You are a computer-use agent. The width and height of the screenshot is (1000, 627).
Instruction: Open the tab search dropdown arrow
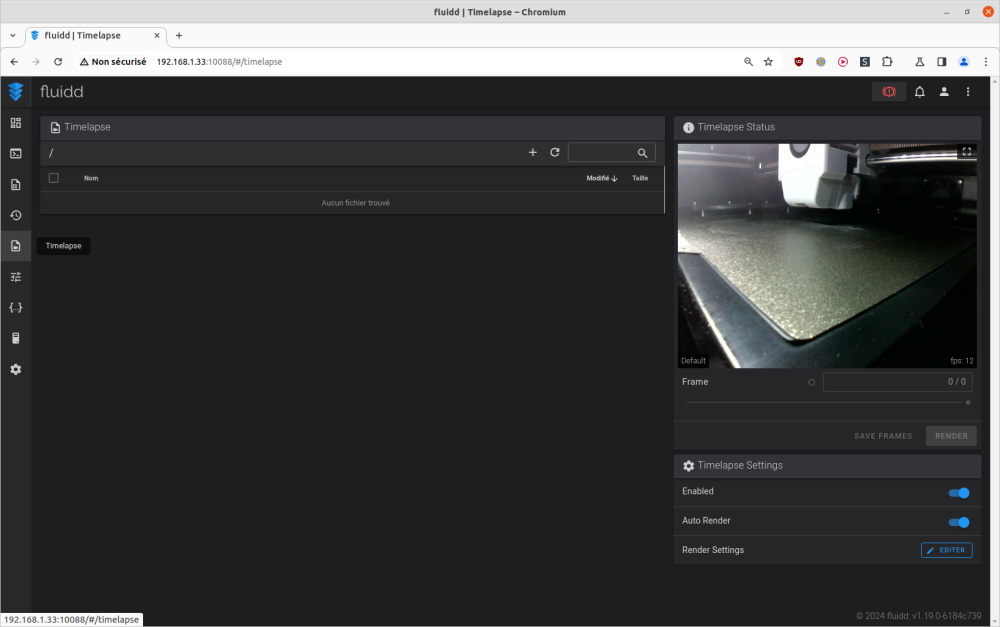(13, 36)
